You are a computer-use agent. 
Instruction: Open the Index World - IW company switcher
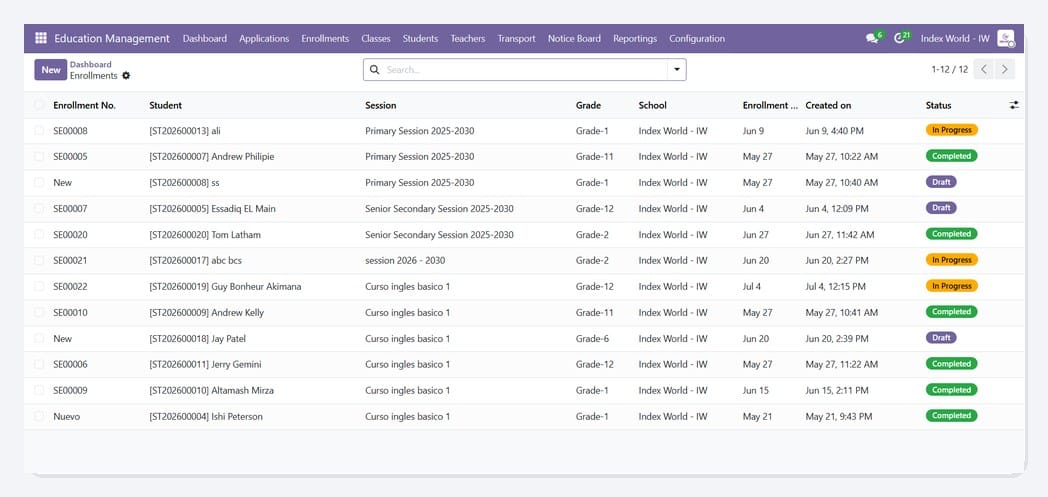pyautogui.click(x=954, y=39)
